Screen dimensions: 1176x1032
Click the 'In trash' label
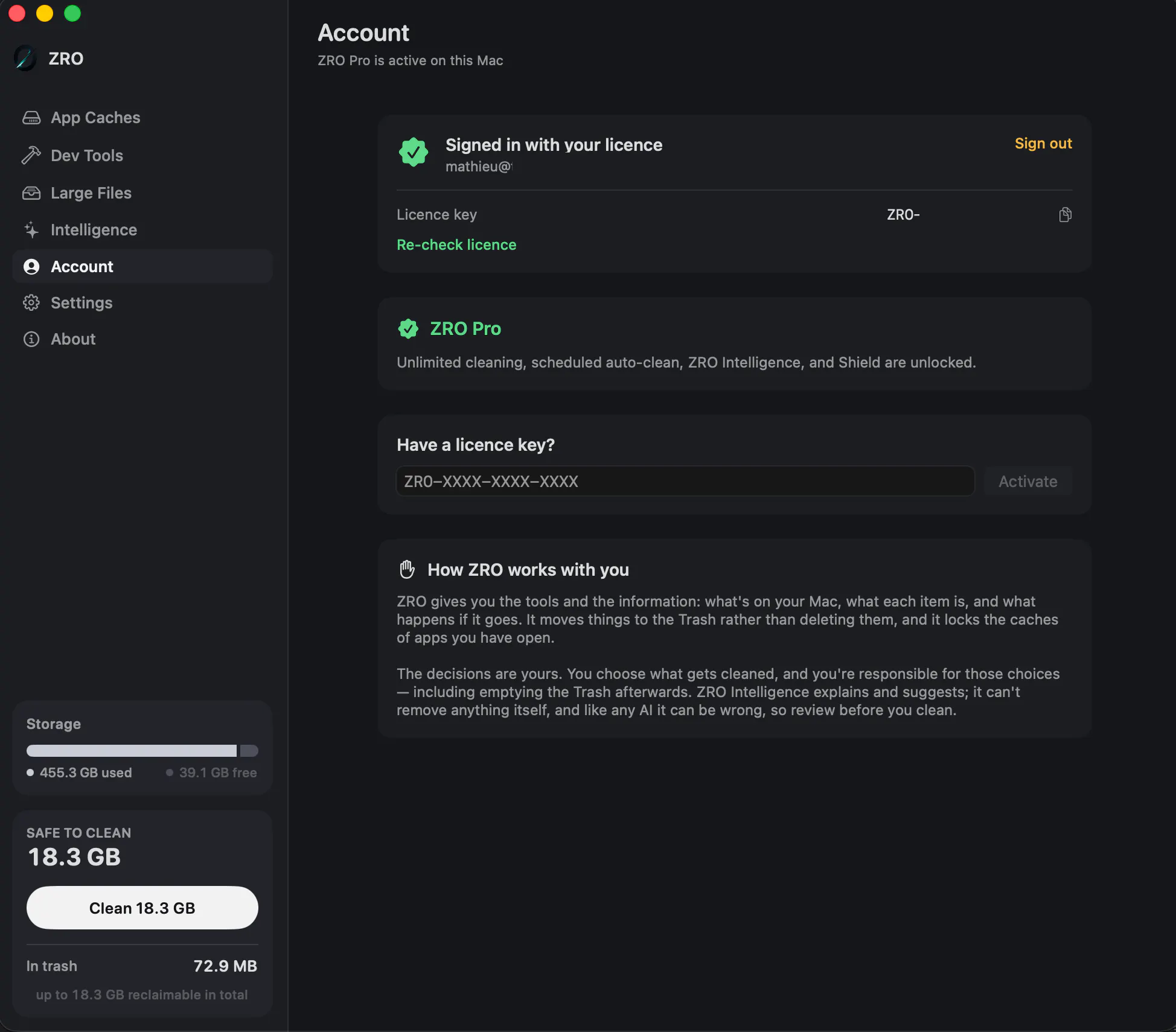(52, 966)
